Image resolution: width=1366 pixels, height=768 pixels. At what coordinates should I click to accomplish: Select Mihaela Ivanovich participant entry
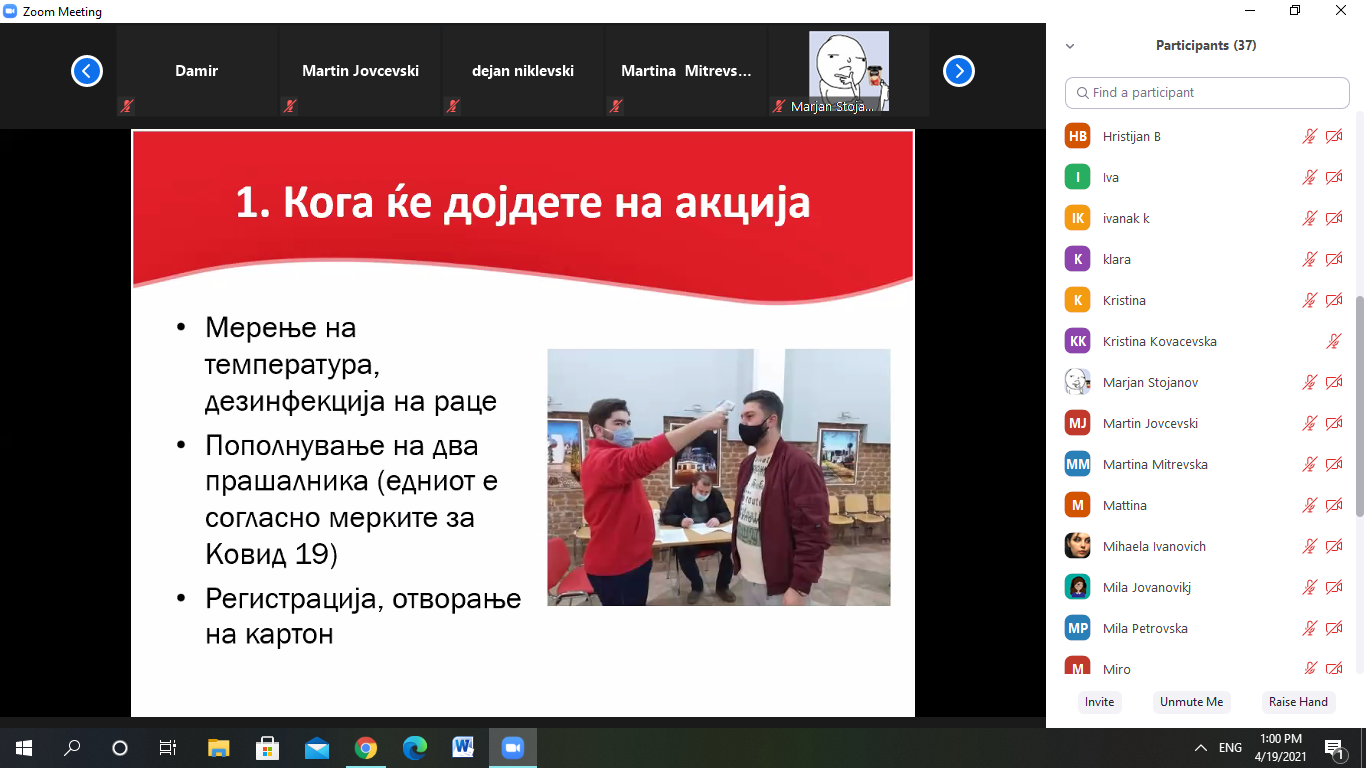point(1154,546)
